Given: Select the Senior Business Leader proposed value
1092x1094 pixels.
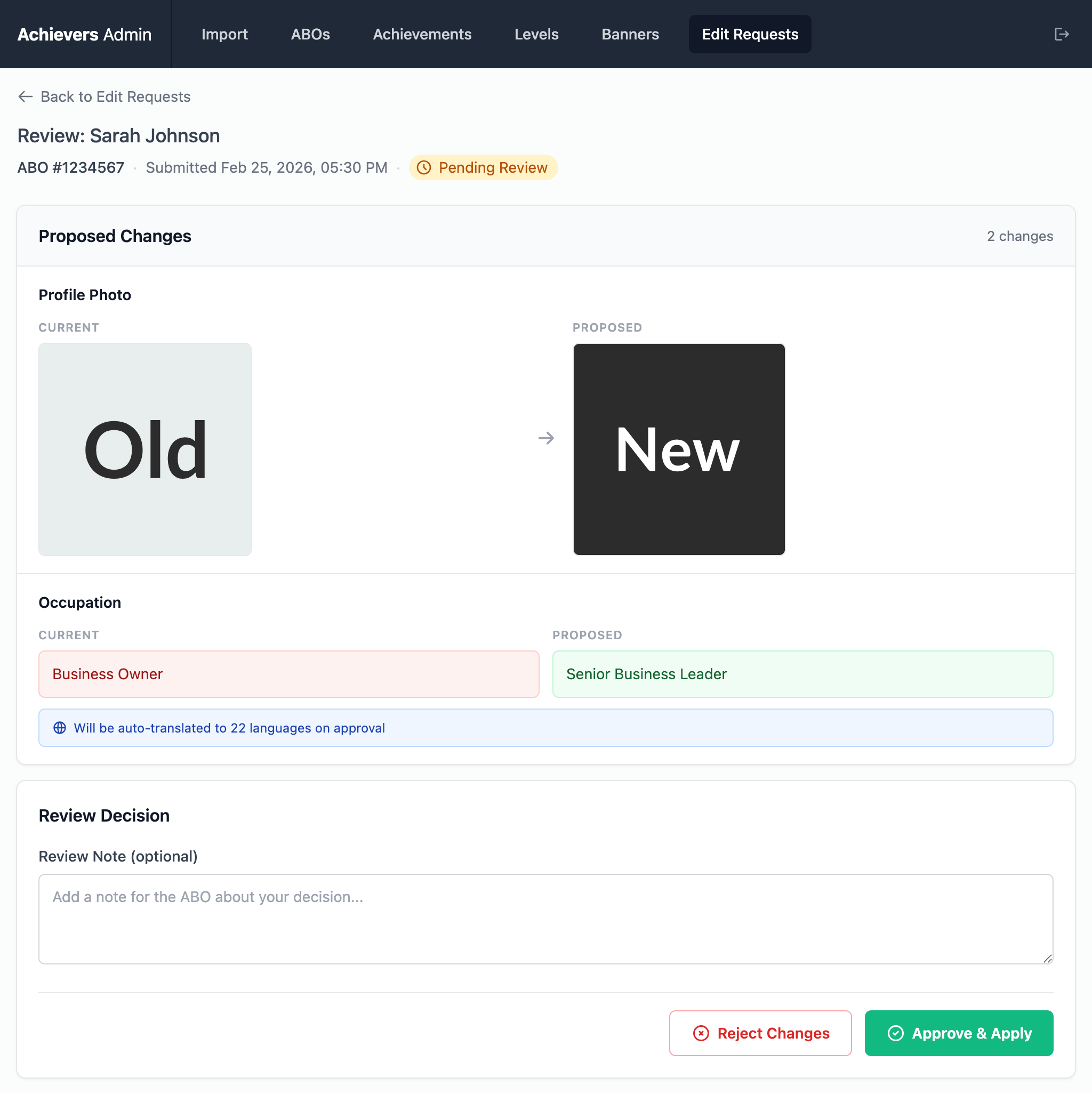Looking at the screenshot, I should [802, 674].
